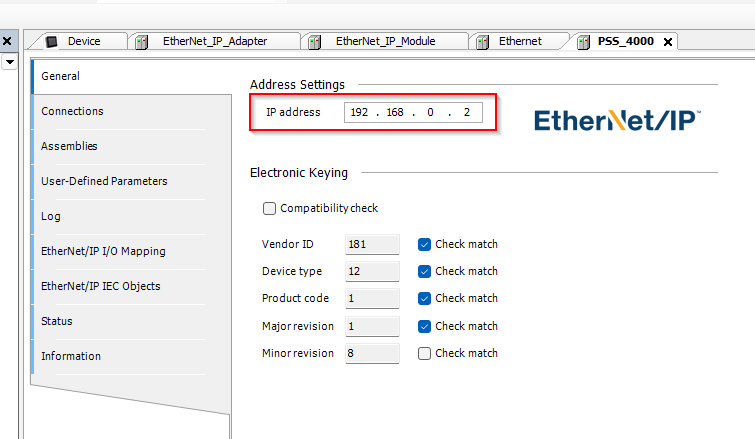Click the PSS_4000 tab icon

[x=584, y=42]
